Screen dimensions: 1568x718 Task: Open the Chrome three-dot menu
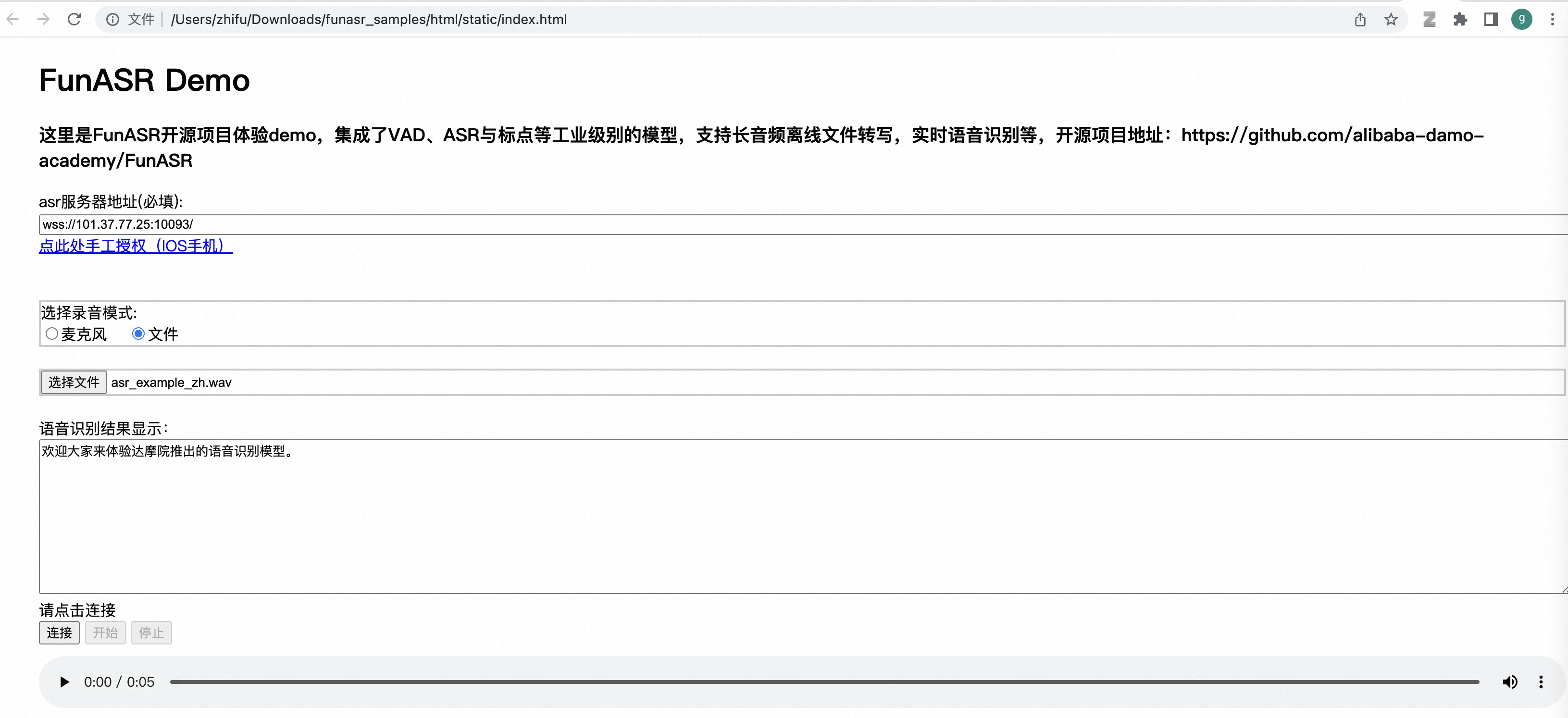point(1552,20)
